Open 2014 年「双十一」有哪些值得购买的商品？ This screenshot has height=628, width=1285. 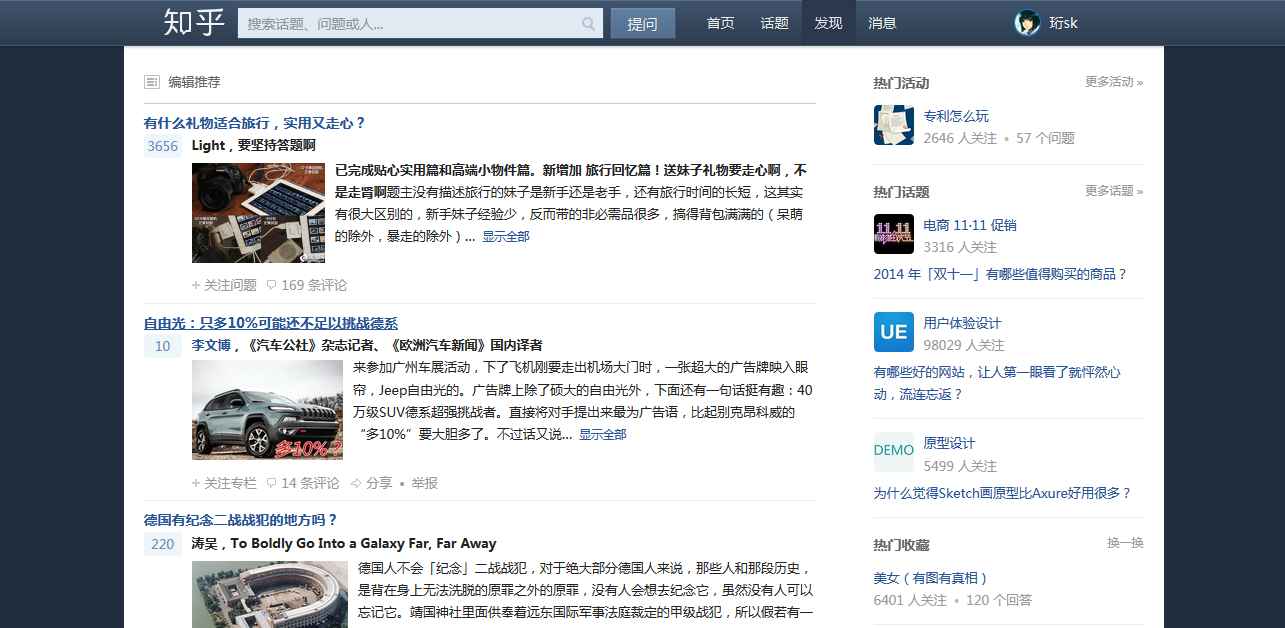pos(1001,274)
